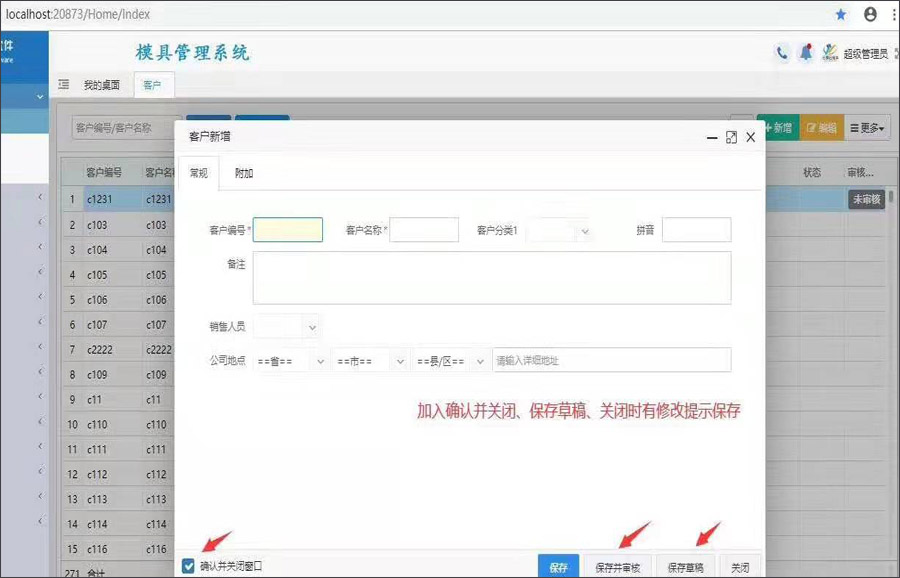
Task: Open the 省 province dropdown
Action: pos(291,360)
